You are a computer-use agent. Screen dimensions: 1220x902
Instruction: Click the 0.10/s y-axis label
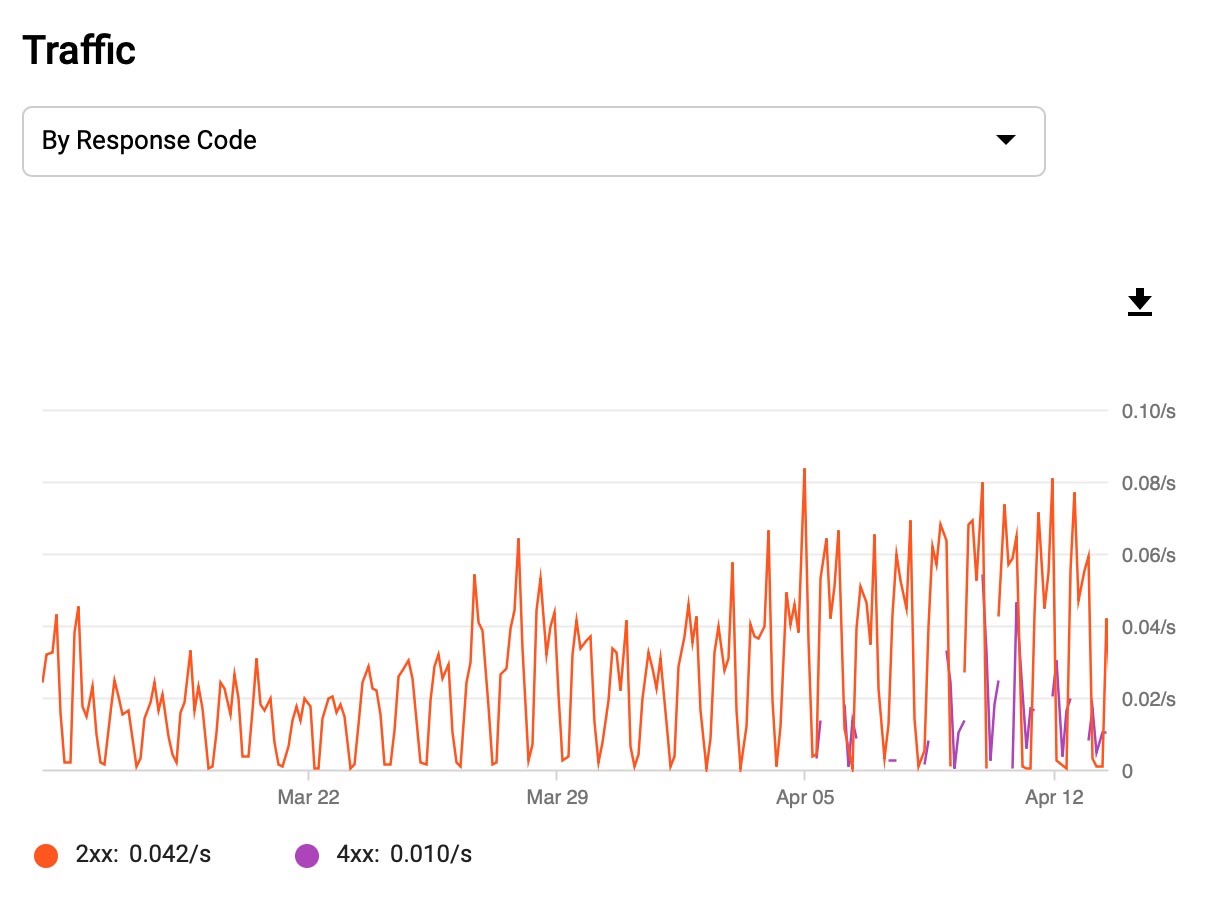pos(1149,411)
